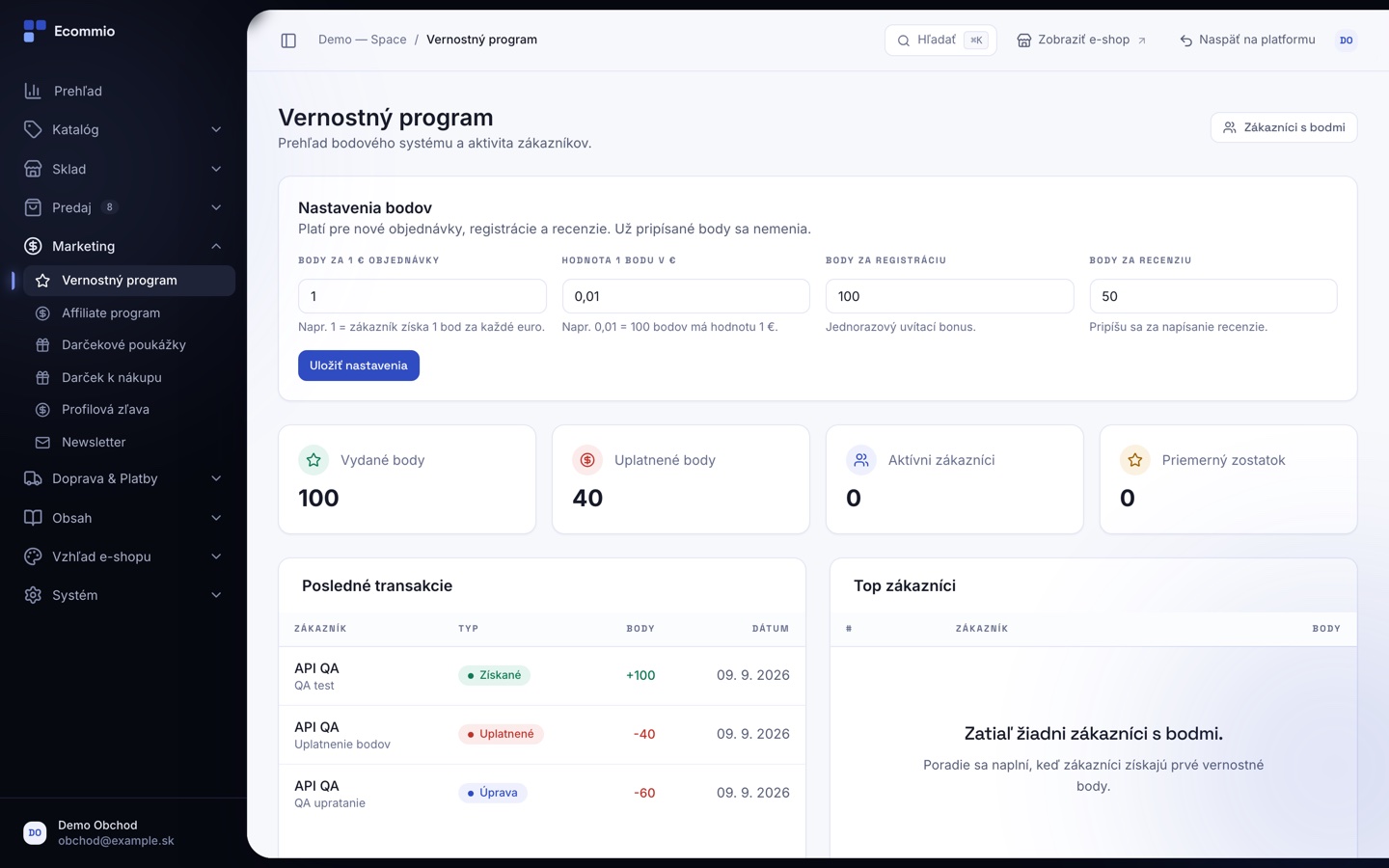
Task: Open the Hľadať search box
Action: [x=940, y=41]
